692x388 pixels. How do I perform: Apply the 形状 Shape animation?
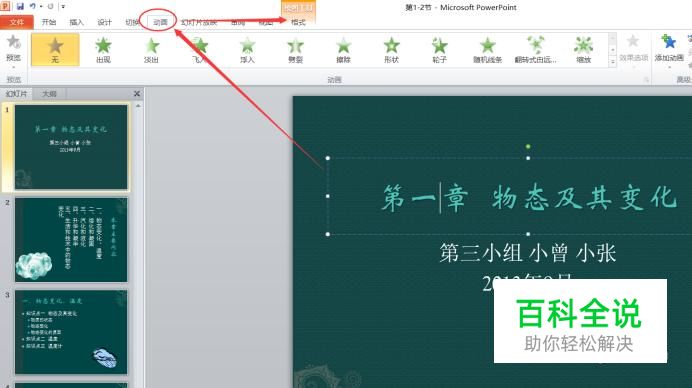click(x=391, y=50)
